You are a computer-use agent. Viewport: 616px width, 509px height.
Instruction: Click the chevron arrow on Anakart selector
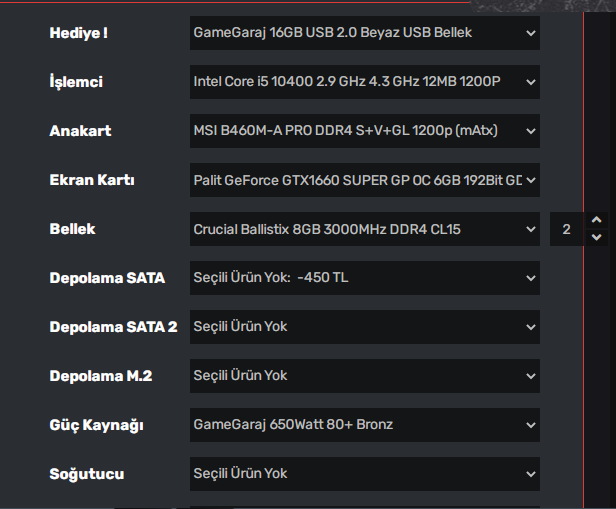tap(529, 131)
